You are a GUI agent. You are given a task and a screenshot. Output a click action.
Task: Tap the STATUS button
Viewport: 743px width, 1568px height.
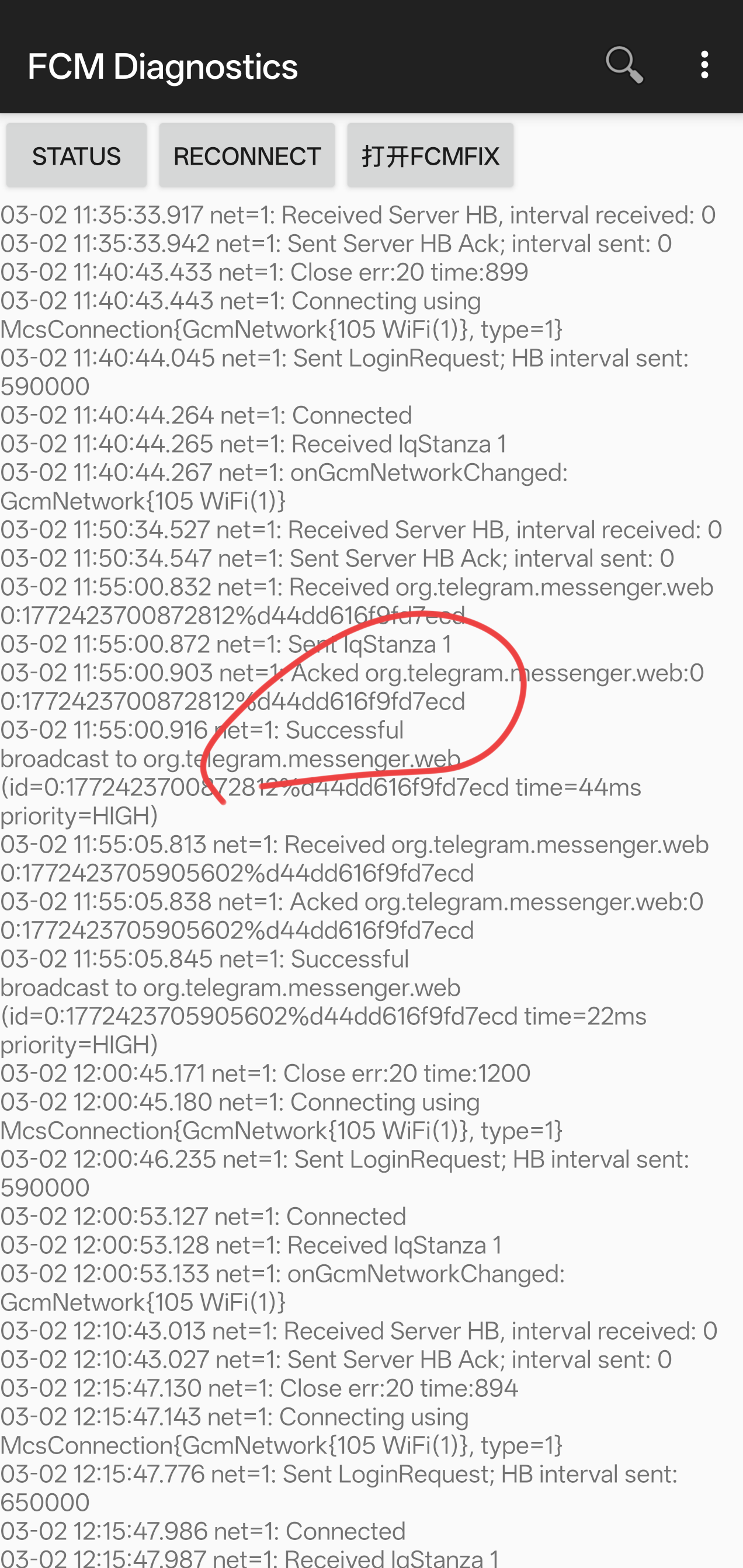tap(76, 156)
